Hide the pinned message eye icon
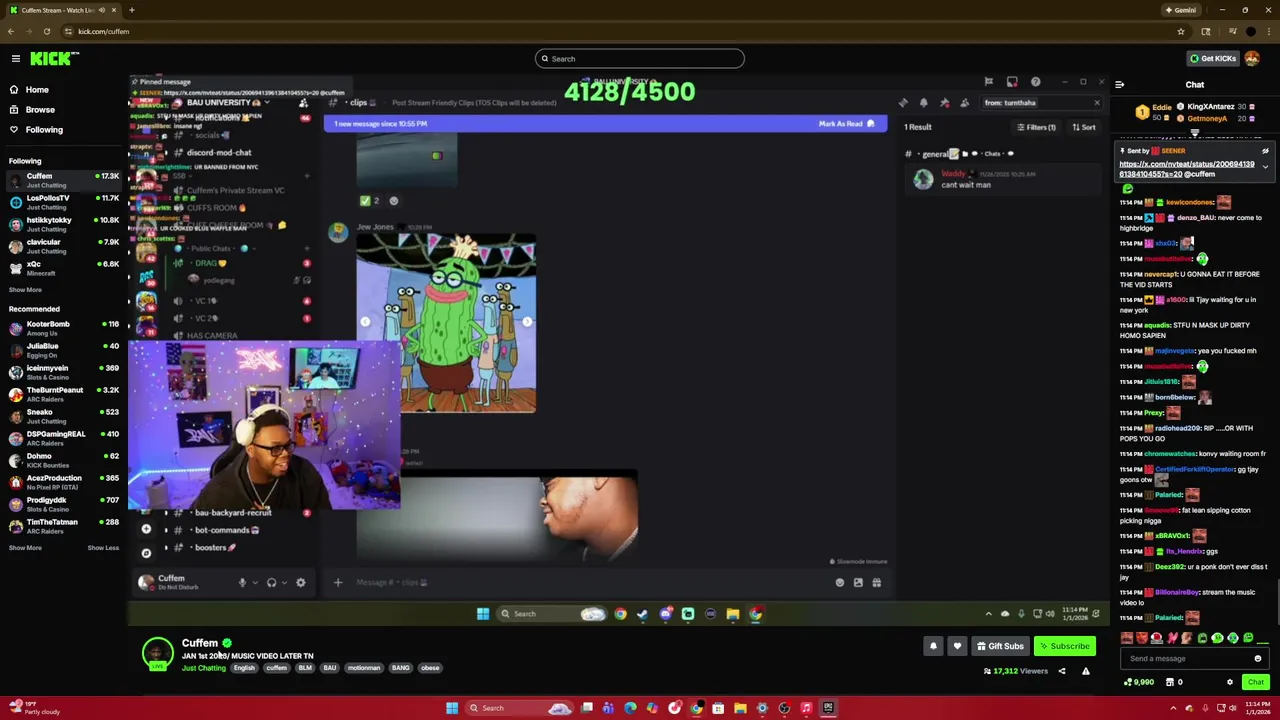The width and height of the screenshot is (1280, 720). tap(1265, 151)
